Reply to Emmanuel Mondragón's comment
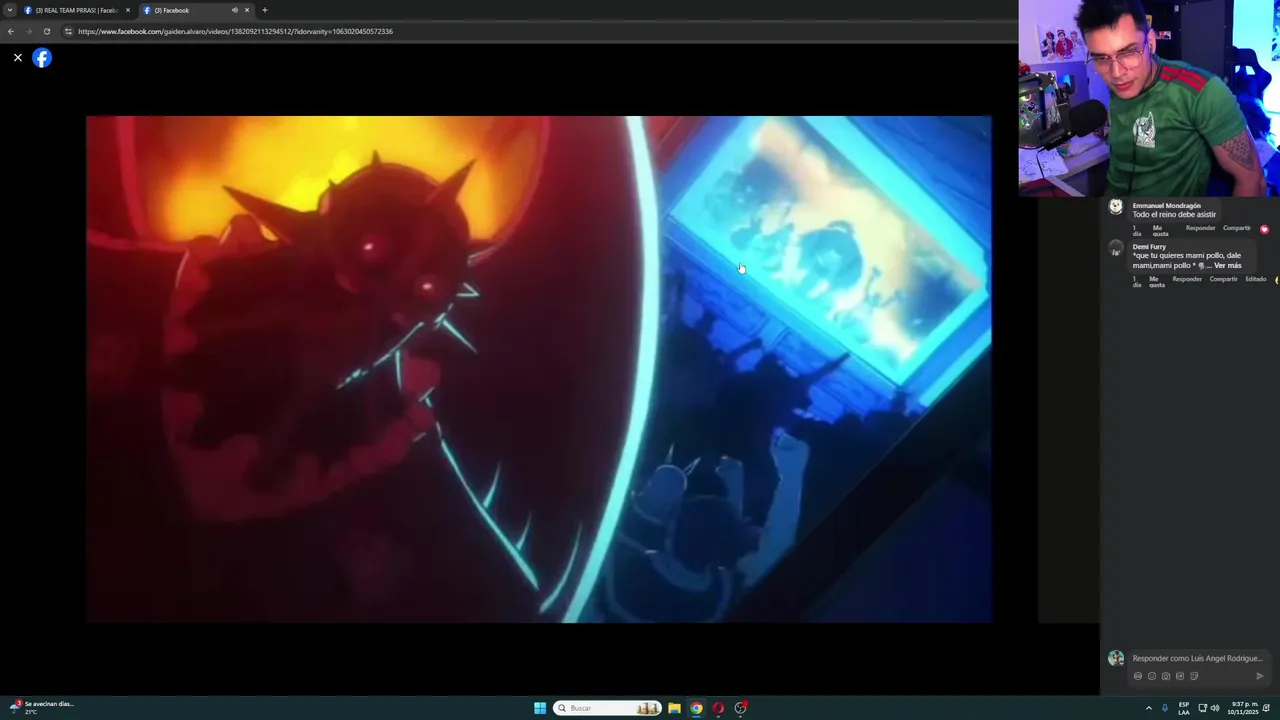This screenshot has height=720, width=1280. tap(1200, 228)
